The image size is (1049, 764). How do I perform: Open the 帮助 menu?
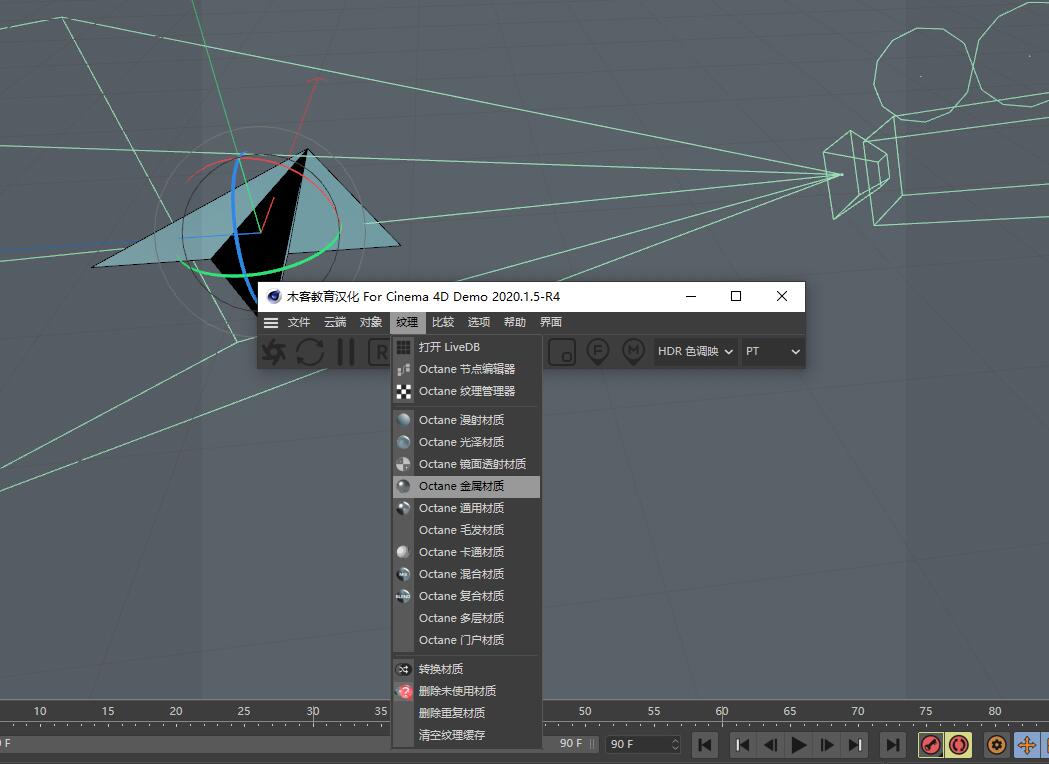515,322
